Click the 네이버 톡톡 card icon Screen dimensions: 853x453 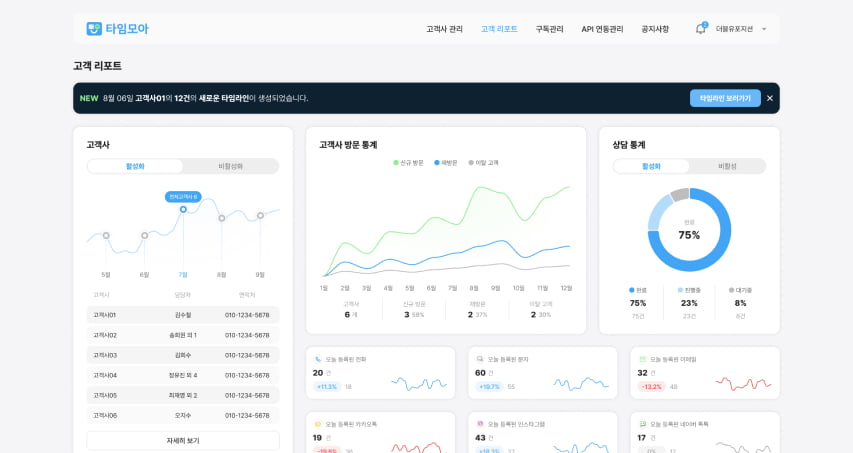point(643,424)
